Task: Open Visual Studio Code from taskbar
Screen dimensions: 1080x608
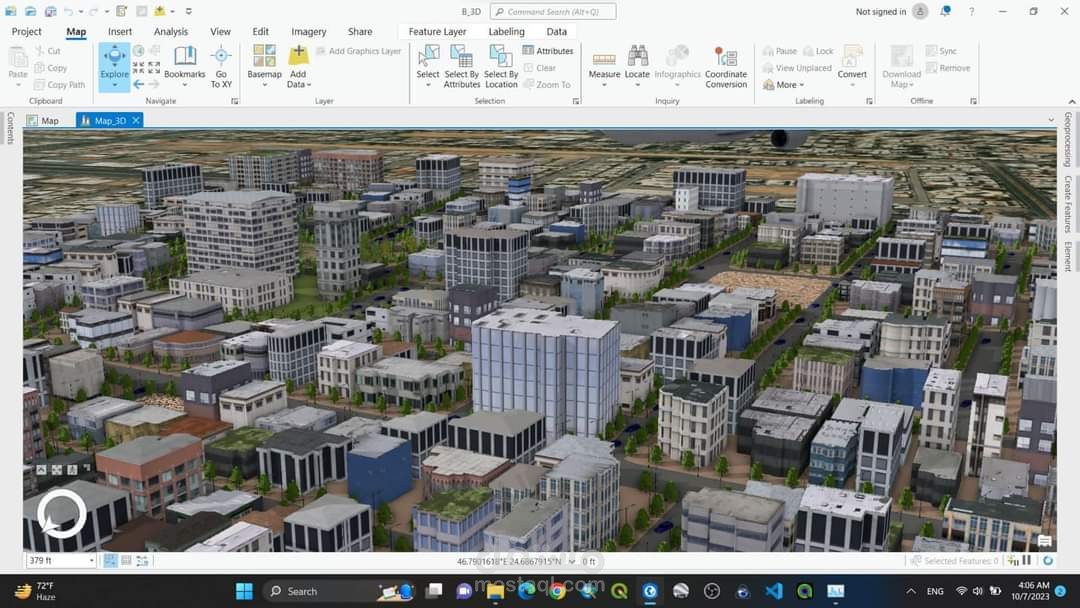Action: [x=773, y=591]
